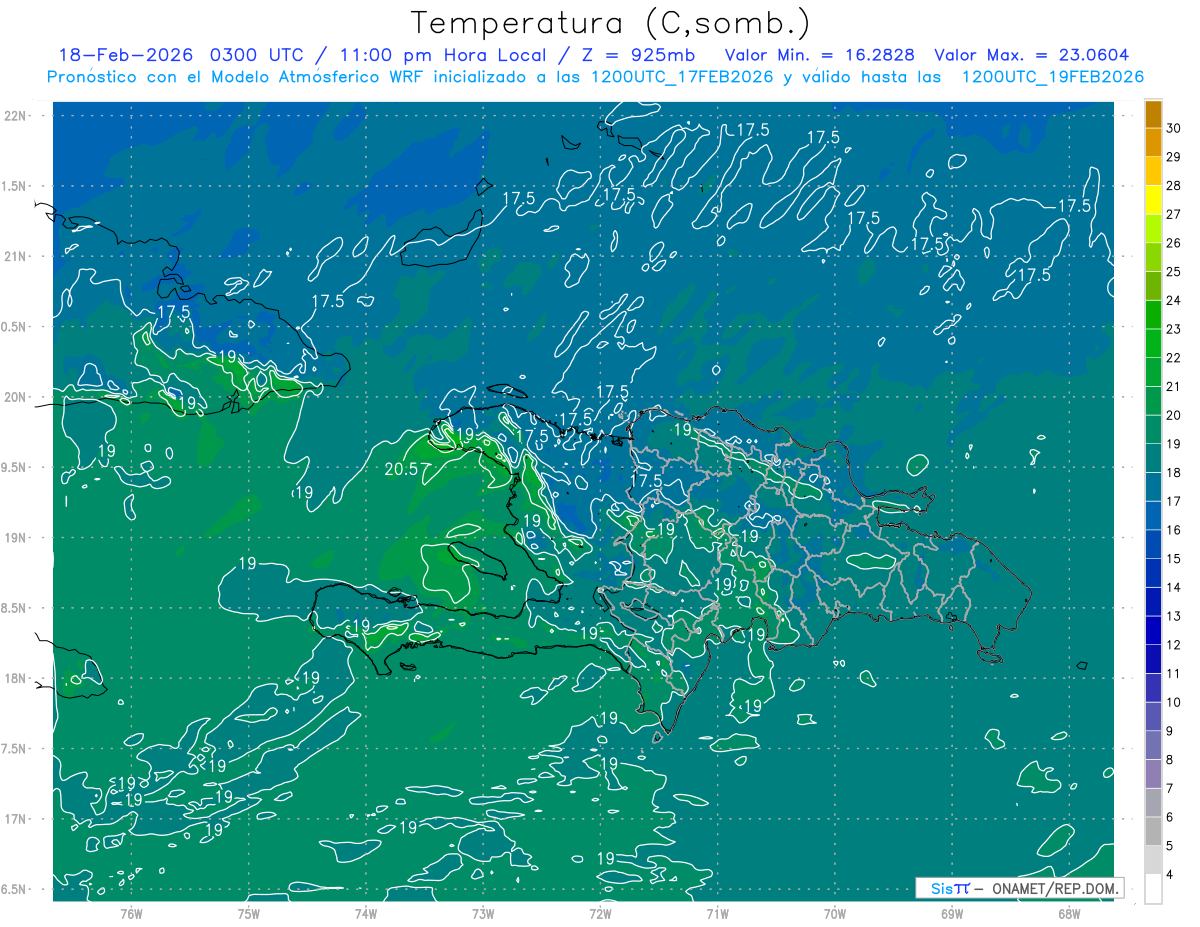Screen dimensions: 1200x927
Task: Click the '17N' latitude axis label
Action: tap(14, 819)
